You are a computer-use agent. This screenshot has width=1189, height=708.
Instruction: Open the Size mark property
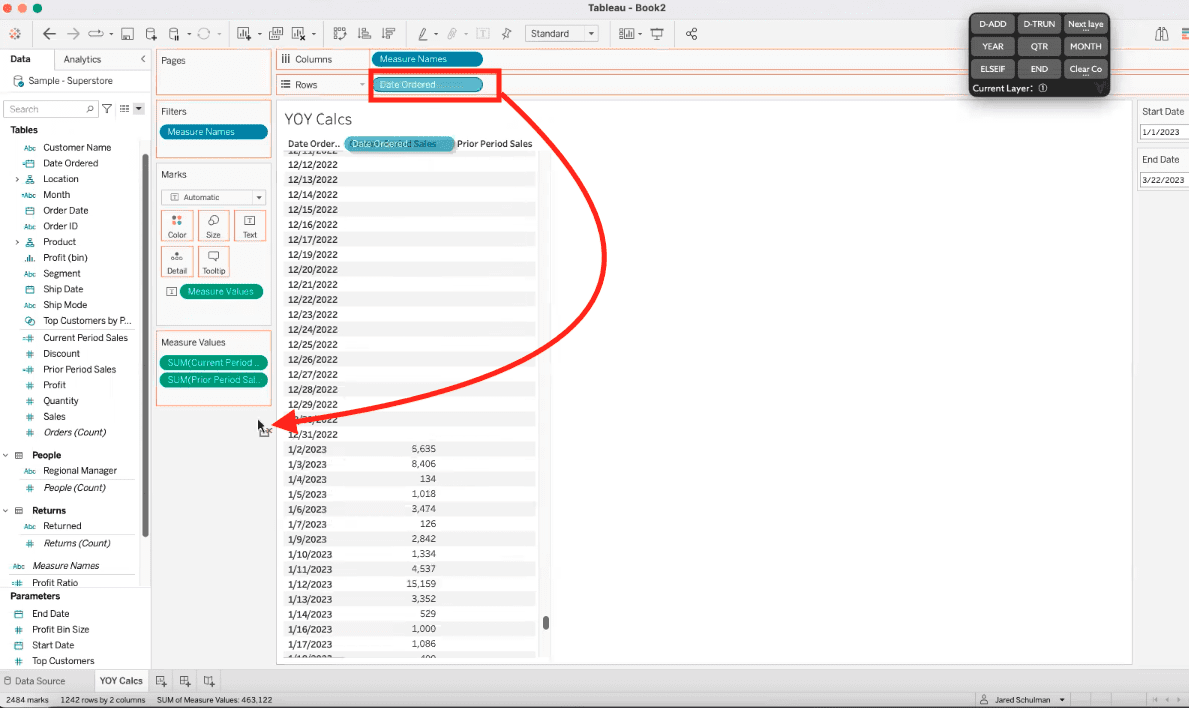click(x=213, y=225)
